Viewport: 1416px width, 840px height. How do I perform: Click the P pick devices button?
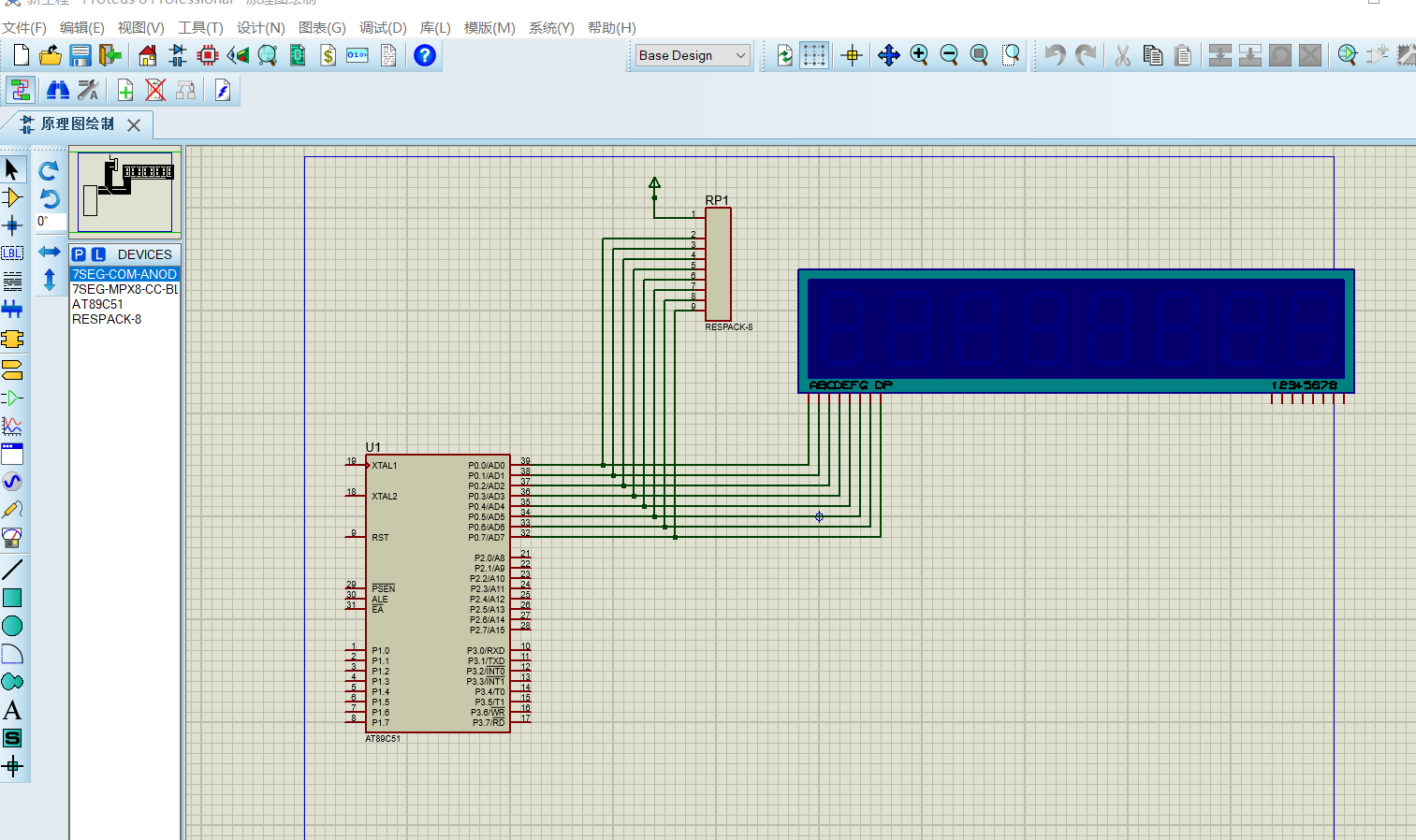(x=79, y=254)
